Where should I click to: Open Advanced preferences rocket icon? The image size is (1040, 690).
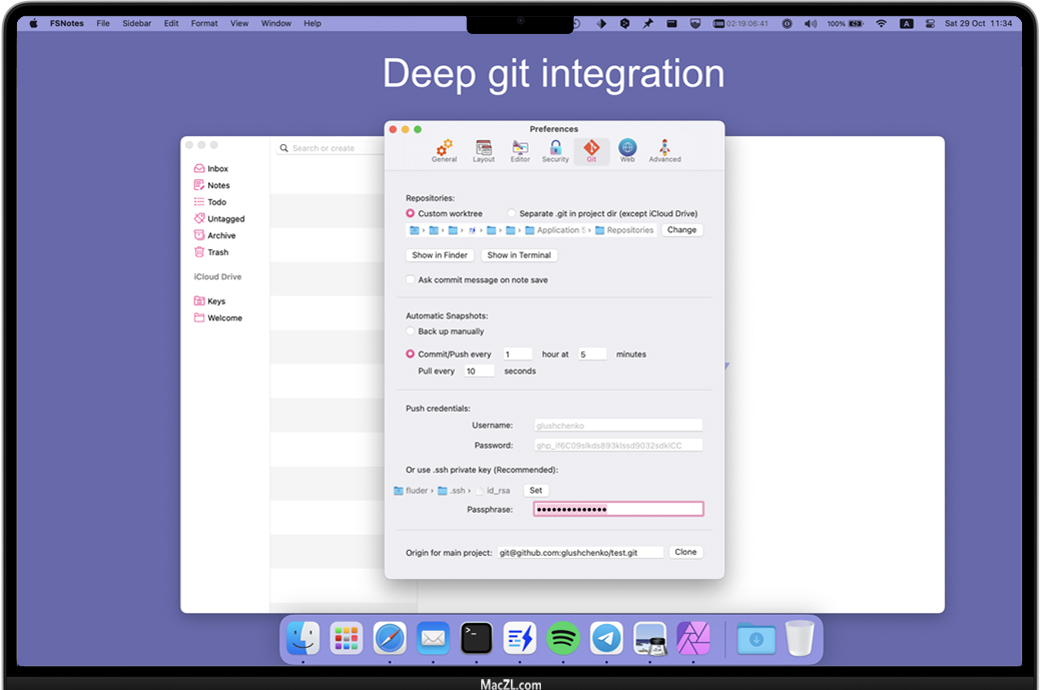point(664,150)
